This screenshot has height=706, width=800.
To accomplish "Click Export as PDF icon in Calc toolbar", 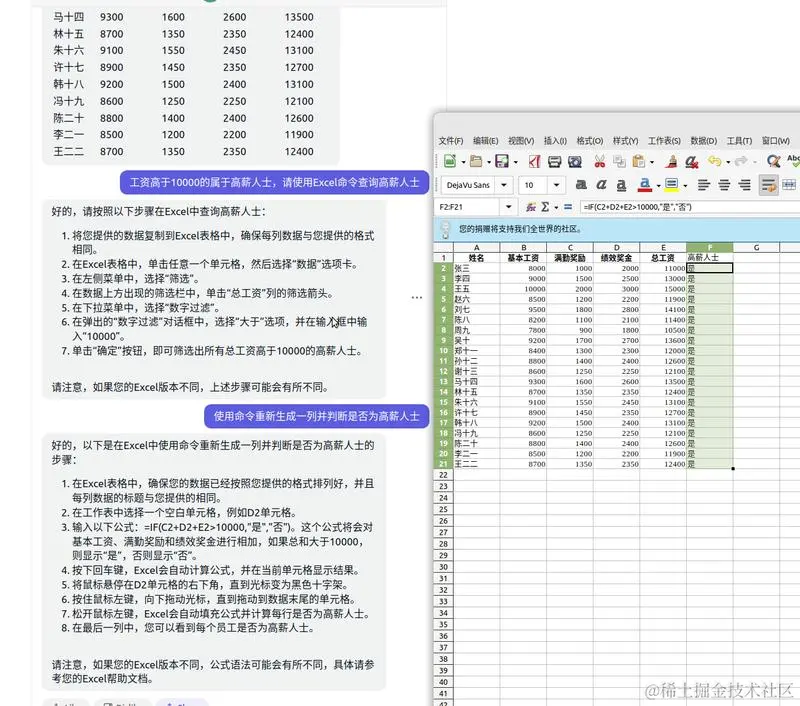I will click(534, 162).
